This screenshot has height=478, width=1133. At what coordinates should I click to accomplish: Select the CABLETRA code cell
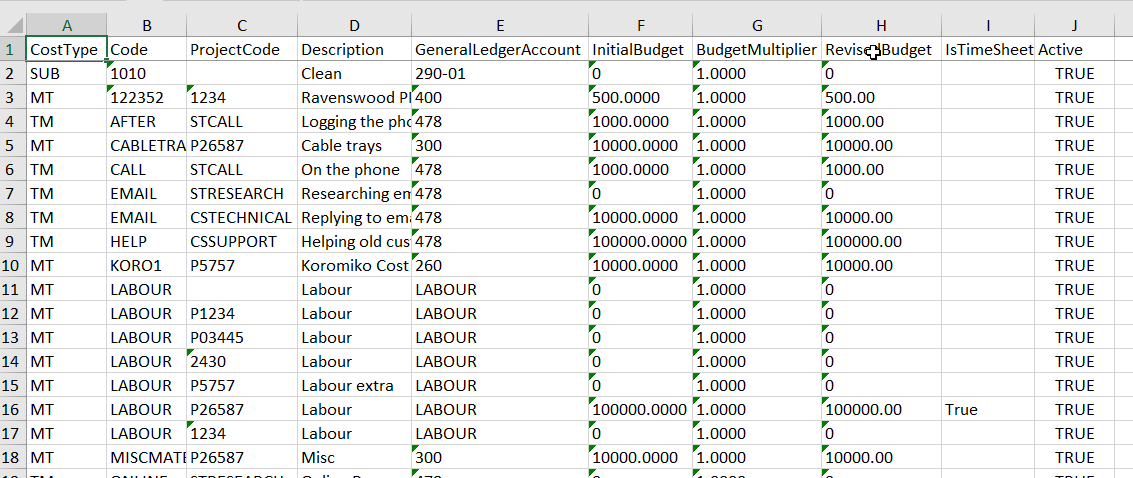coord(147,145)
